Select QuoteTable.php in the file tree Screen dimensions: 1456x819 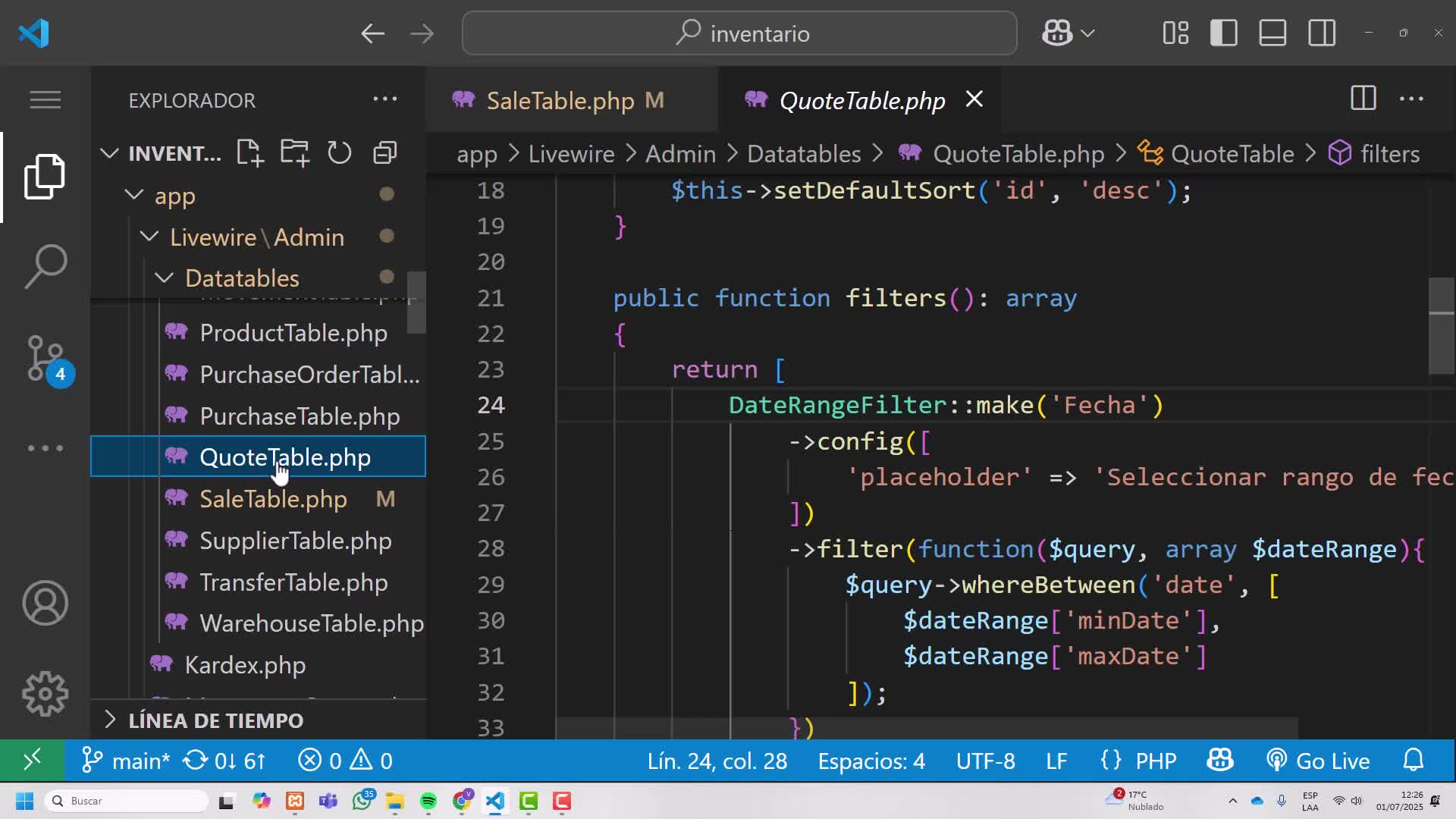[258, 457]
